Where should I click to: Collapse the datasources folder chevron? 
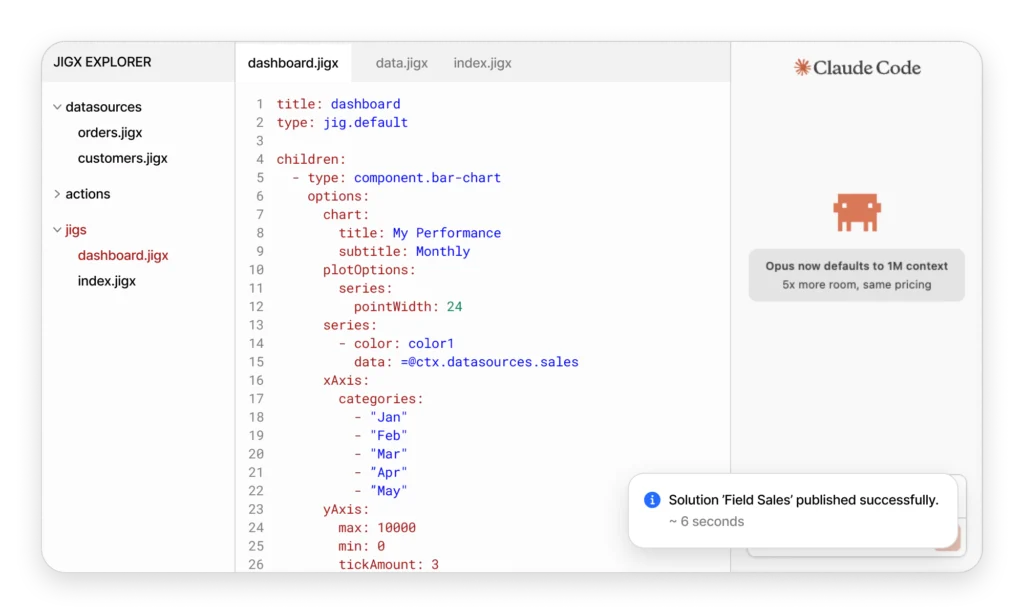[x=57, y=107]
